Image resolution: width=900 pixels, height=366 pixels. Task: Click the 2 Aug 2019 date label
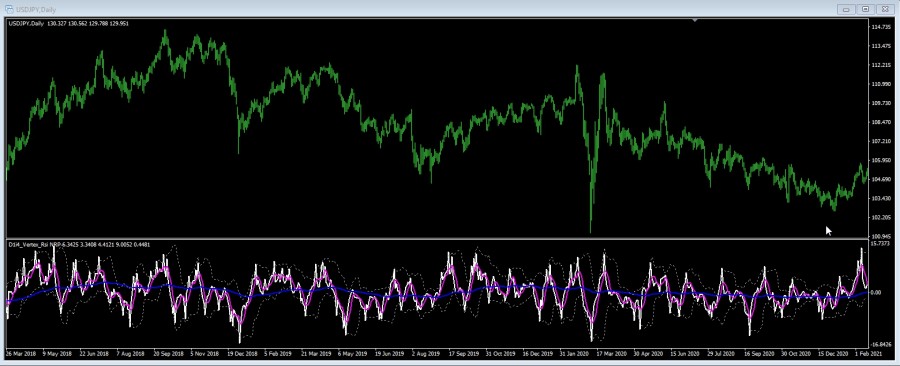[426, 354]
